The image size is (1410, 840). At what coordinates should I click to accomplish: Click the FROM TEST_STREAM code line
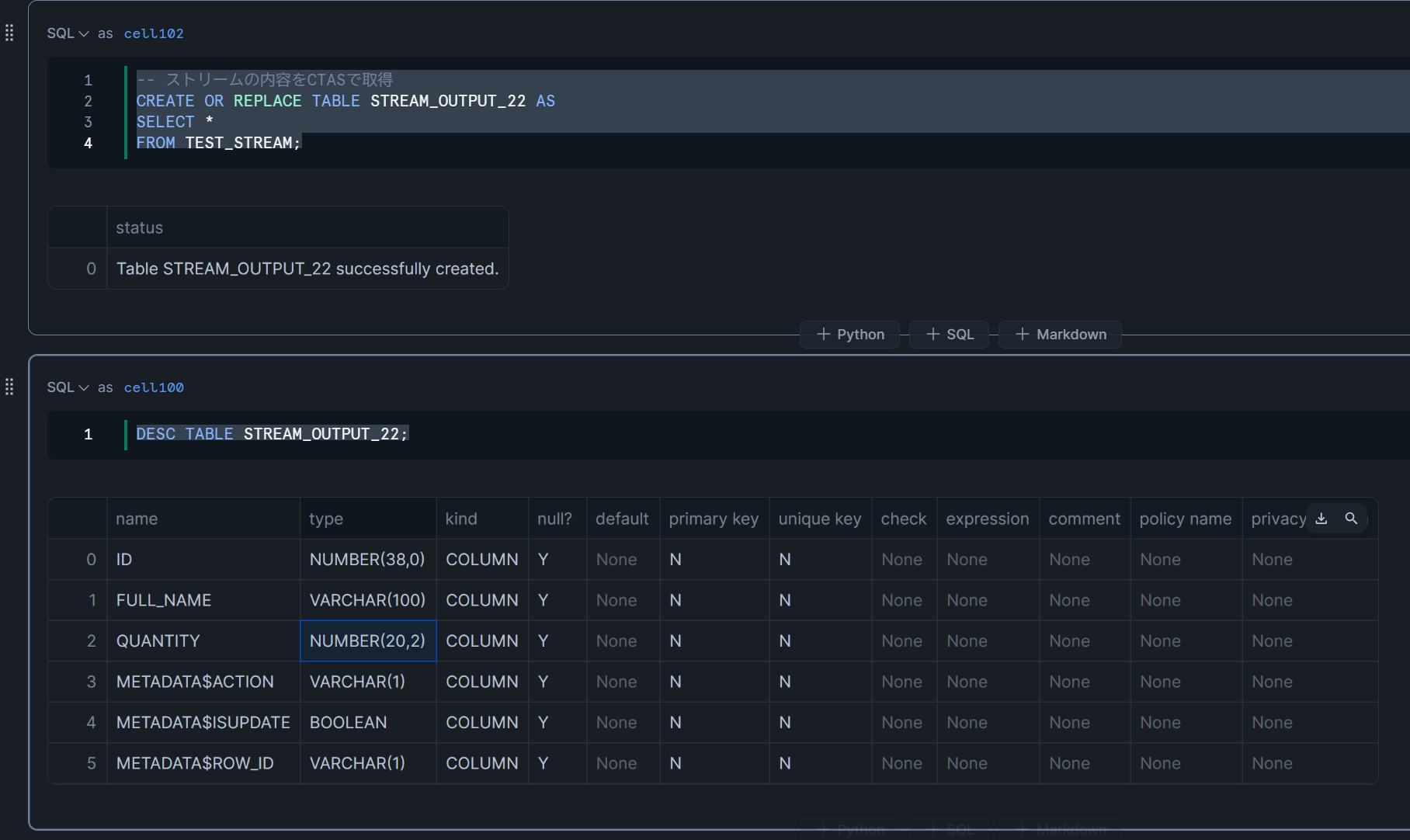(218, 143)
